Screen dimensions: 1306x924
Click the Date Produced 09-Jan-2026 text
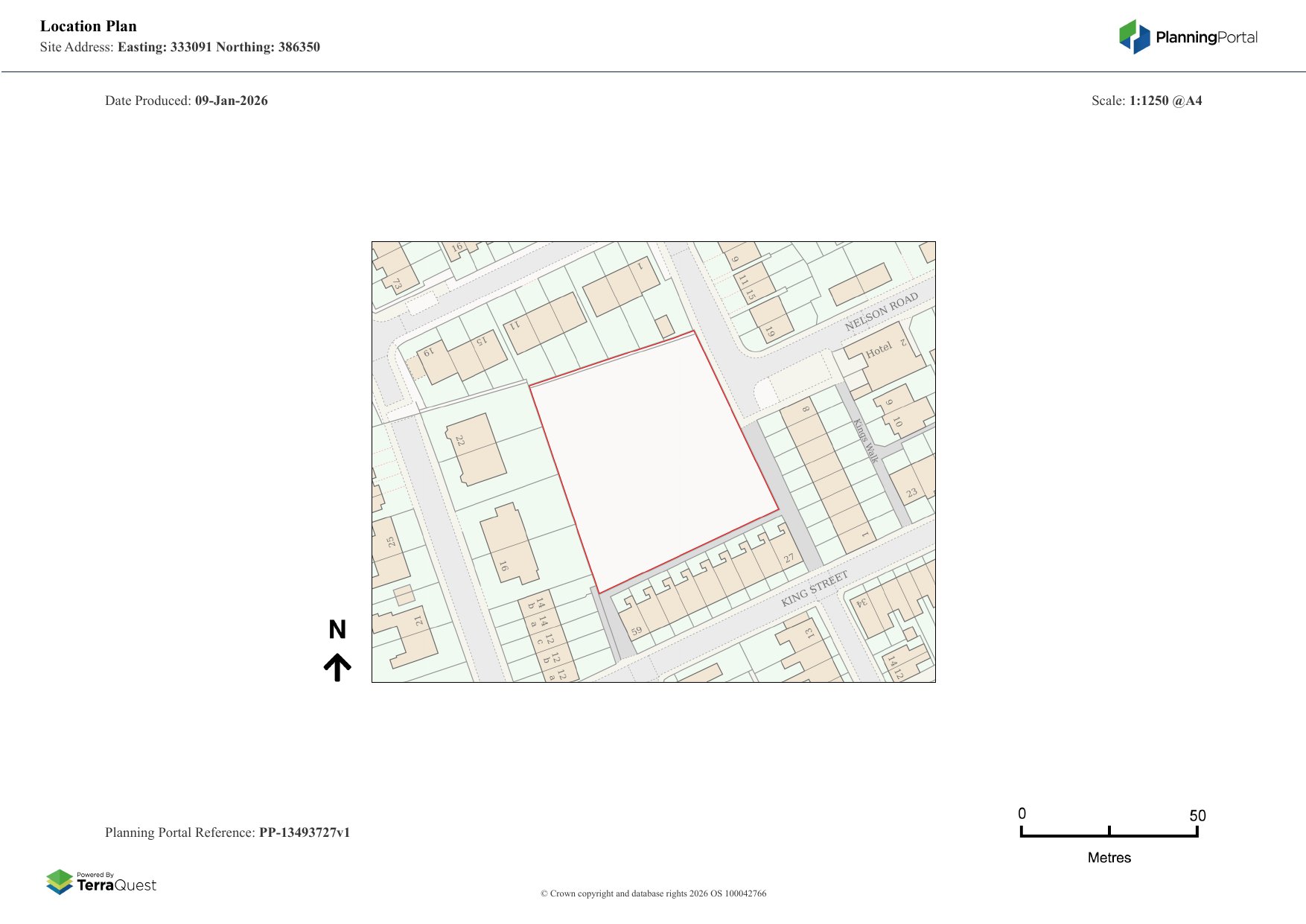click(186, 101)
